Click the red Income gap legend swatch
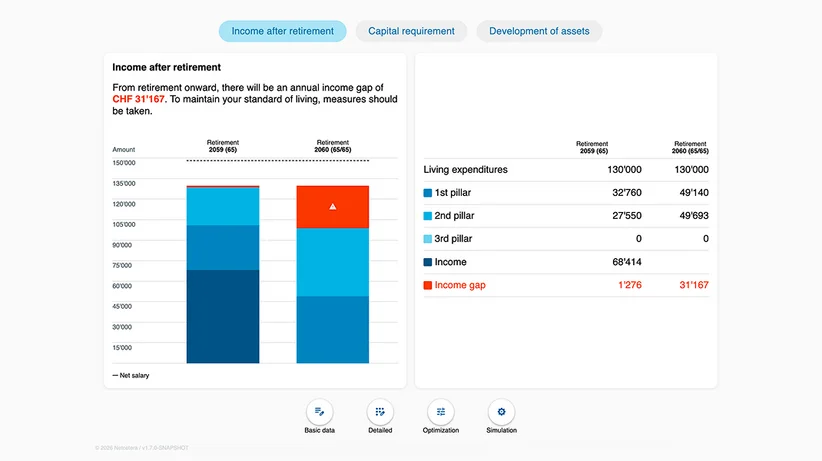822x461 pixels. pyautogui.click(x=428, y=285)
